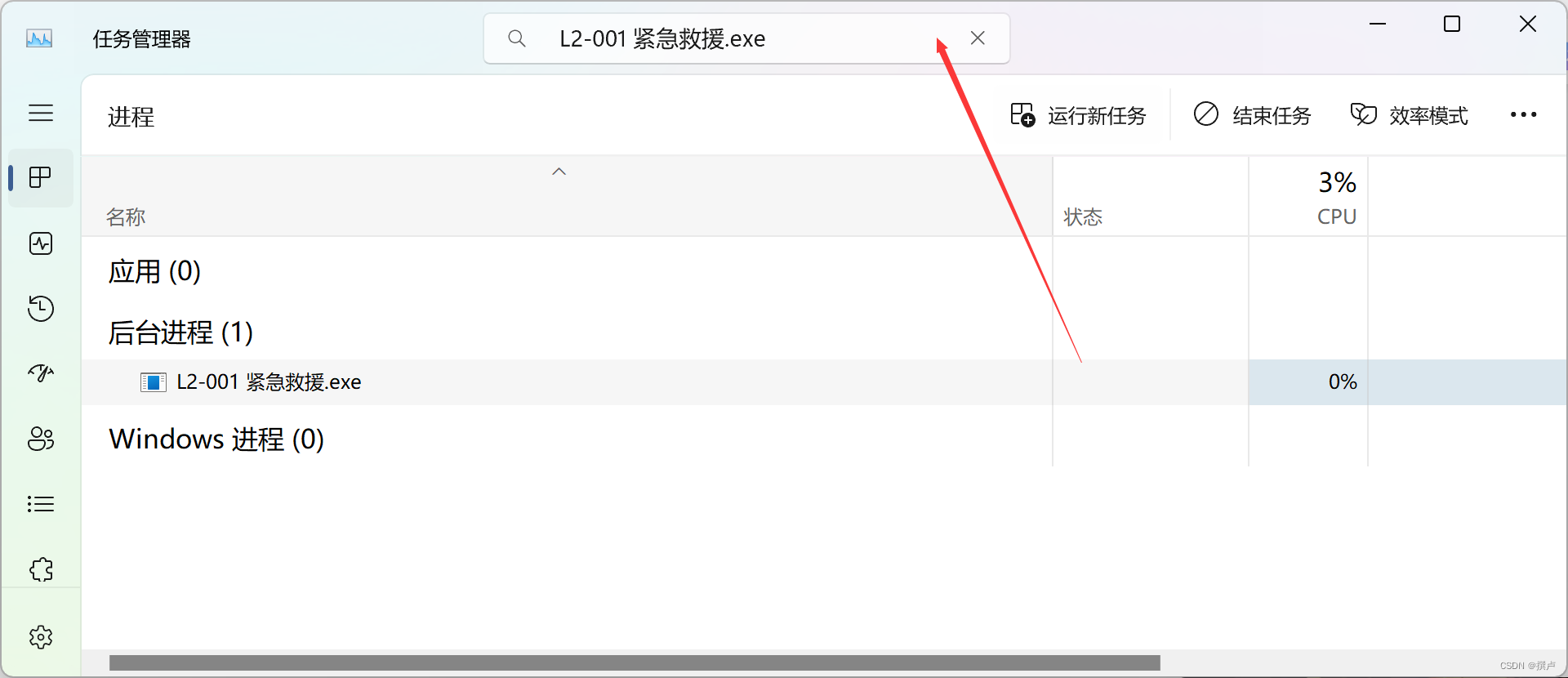Open the Details list sidebar icon
Screen dimensions: 1568x678
(x=40, y=504)
